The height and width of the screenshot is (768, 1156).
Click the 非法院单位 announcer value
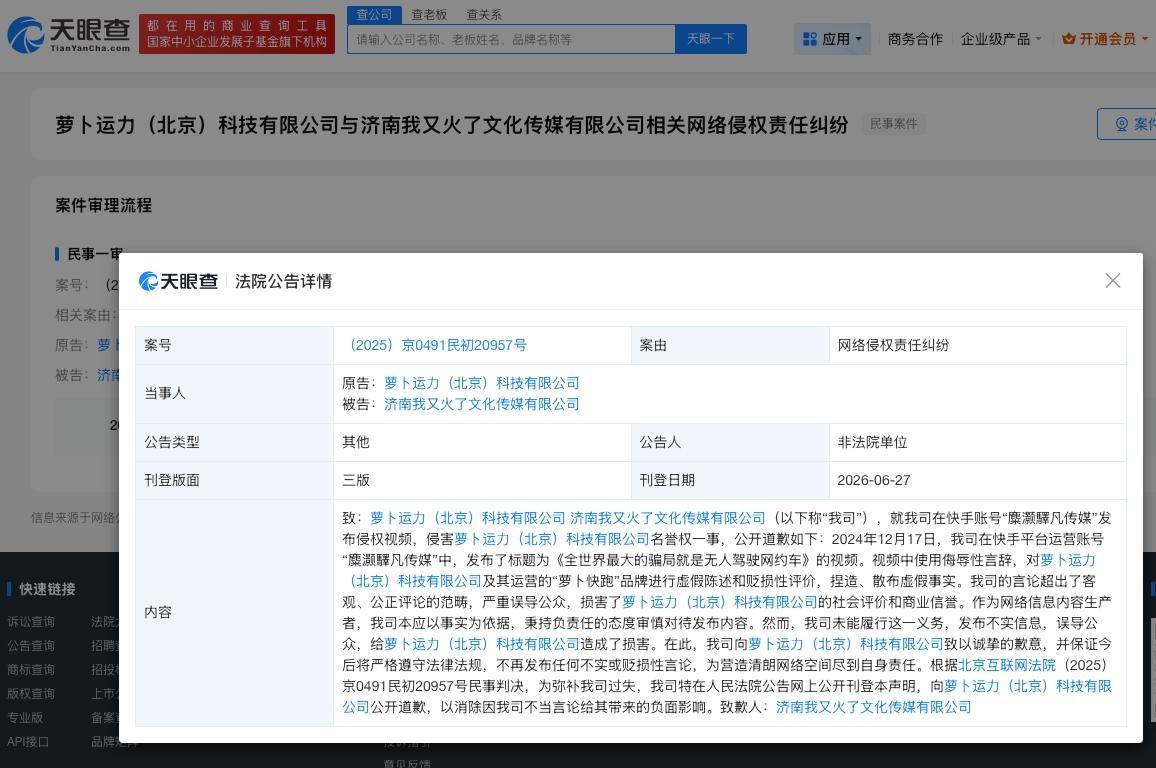(872, 442)
